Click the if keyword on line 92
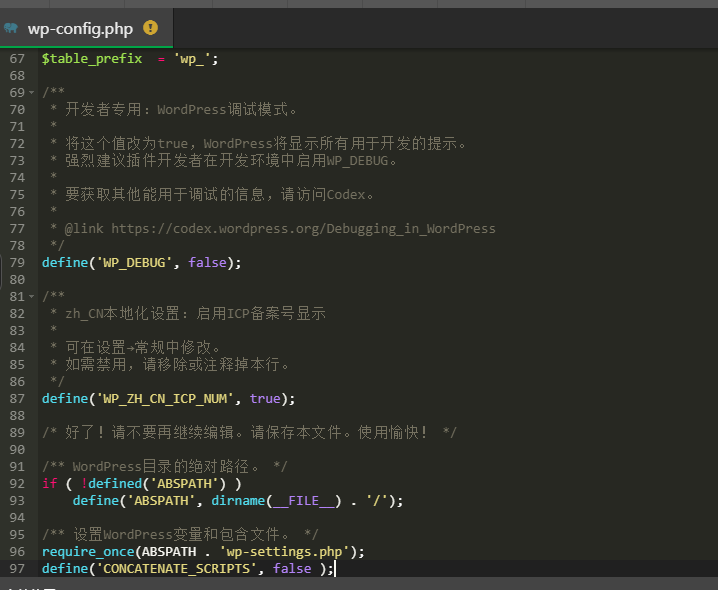This screenshot has height=590, width=718. (x=49, y=484)
